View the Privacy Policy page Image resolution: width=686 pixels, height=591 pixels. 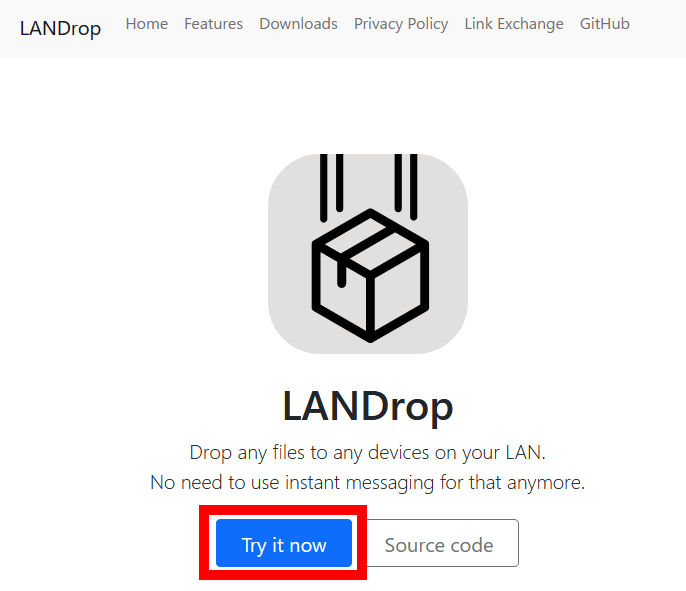coord(401,24)
